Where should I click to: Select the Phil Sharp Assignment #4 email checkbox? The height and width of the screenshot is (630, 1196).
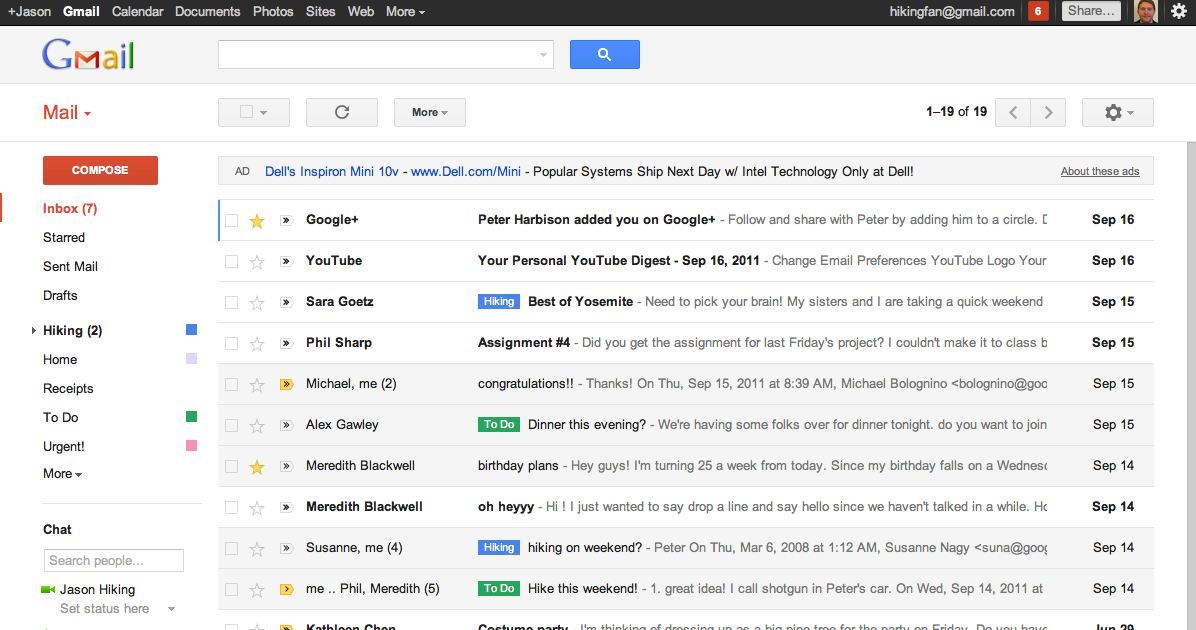click(x=232, y=343)
